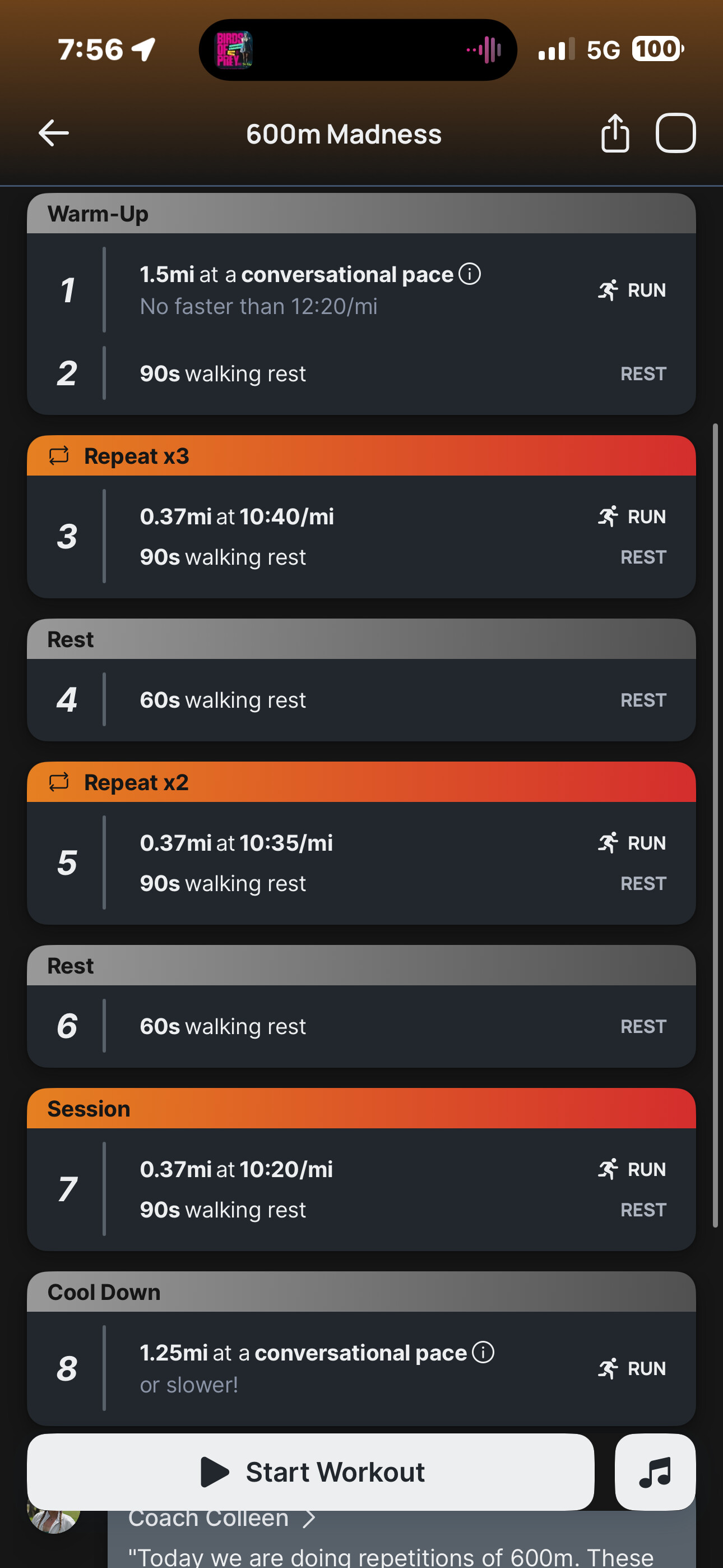The image size is (723, 1568).
Task: Open the Coach Colleen link
Action: pyautogui.click(x=208, y=1519)
